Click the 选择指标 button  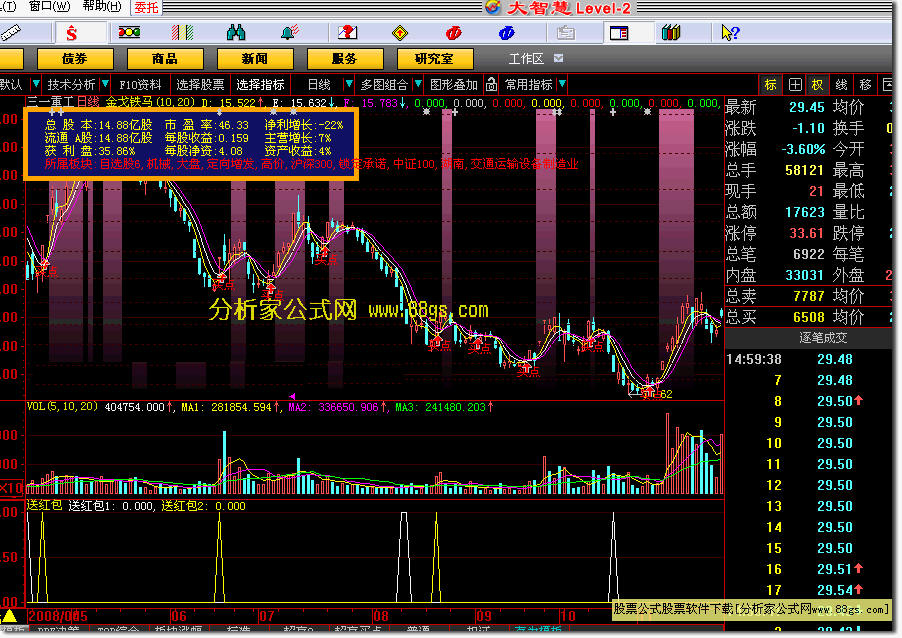[x=261, y=85]
